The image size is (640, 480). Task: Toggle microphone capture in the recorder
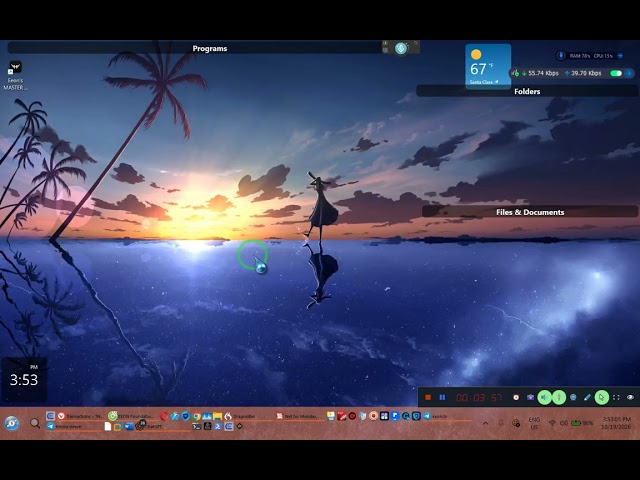pos(559,397)
